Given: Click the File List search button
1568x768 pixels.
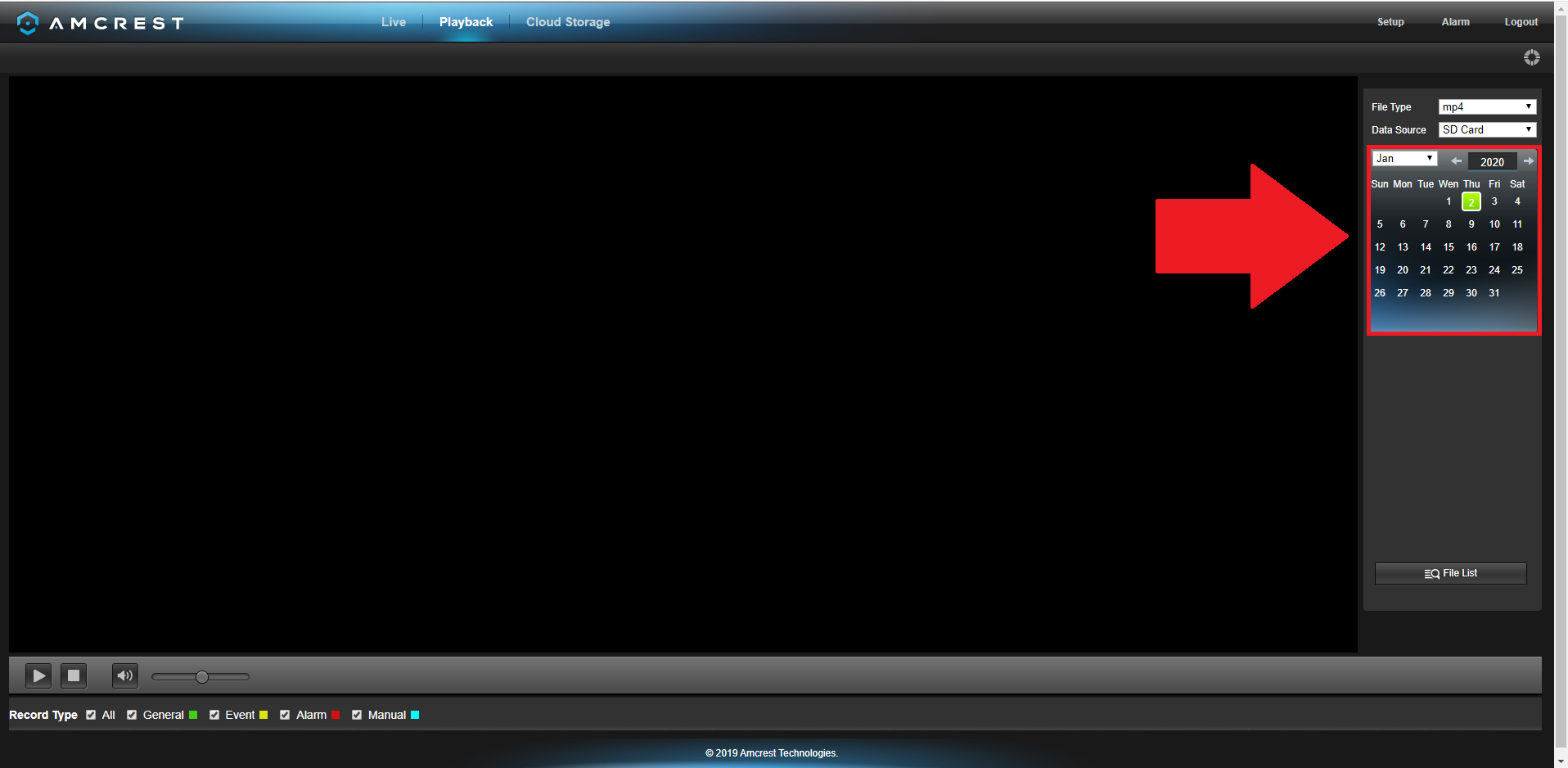Looking at the screenshot, I should point(1450,573).
